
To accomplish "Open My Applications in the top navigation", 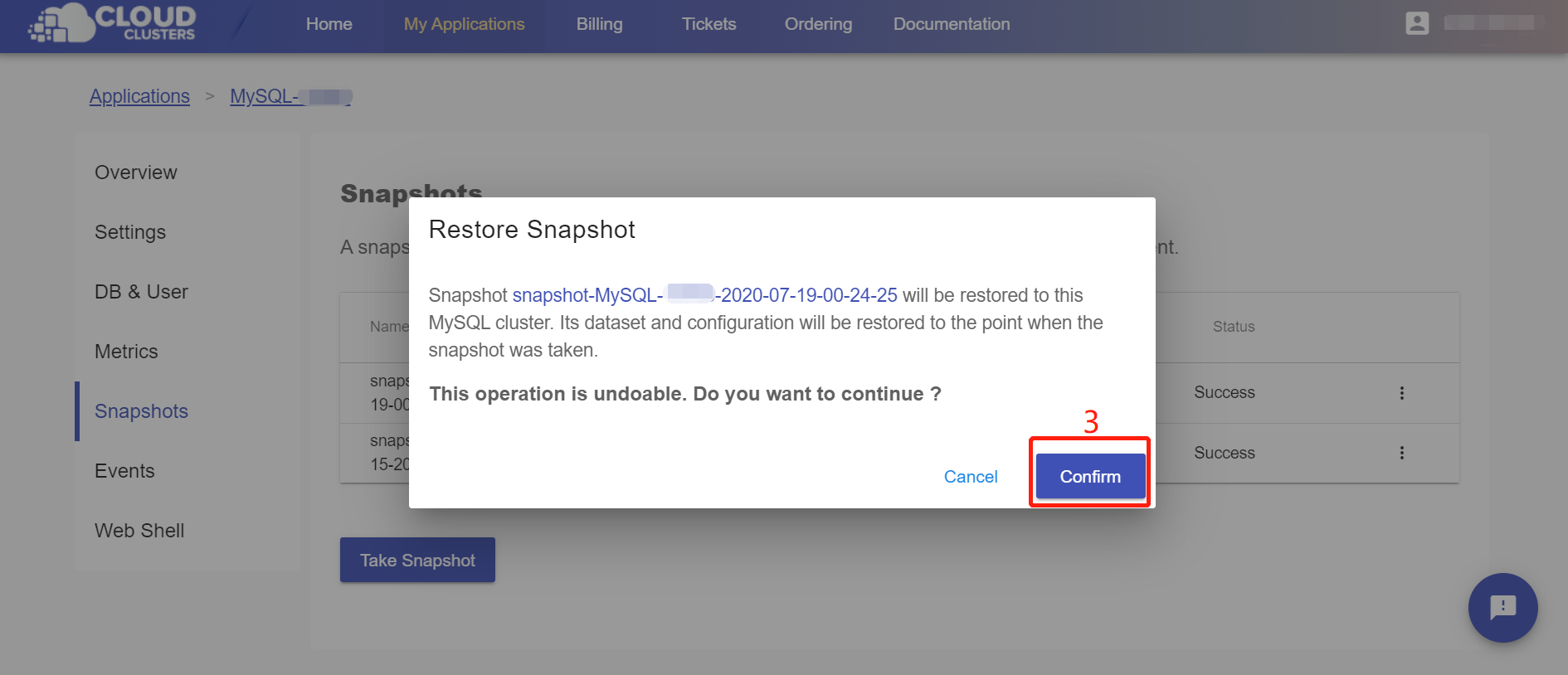I will pos(464,24).
